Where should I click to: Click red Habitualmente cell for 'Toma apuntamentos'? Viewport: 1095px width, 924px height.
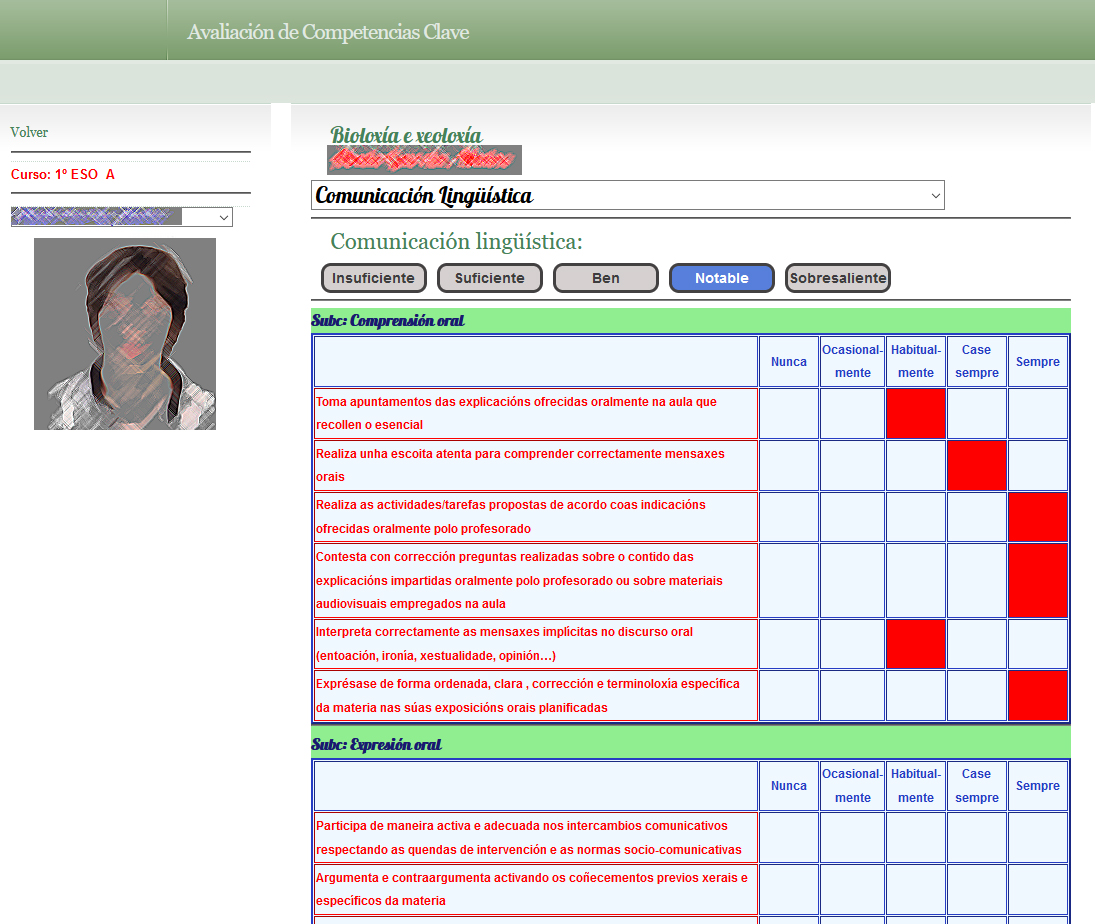click(x=915, y=413)
